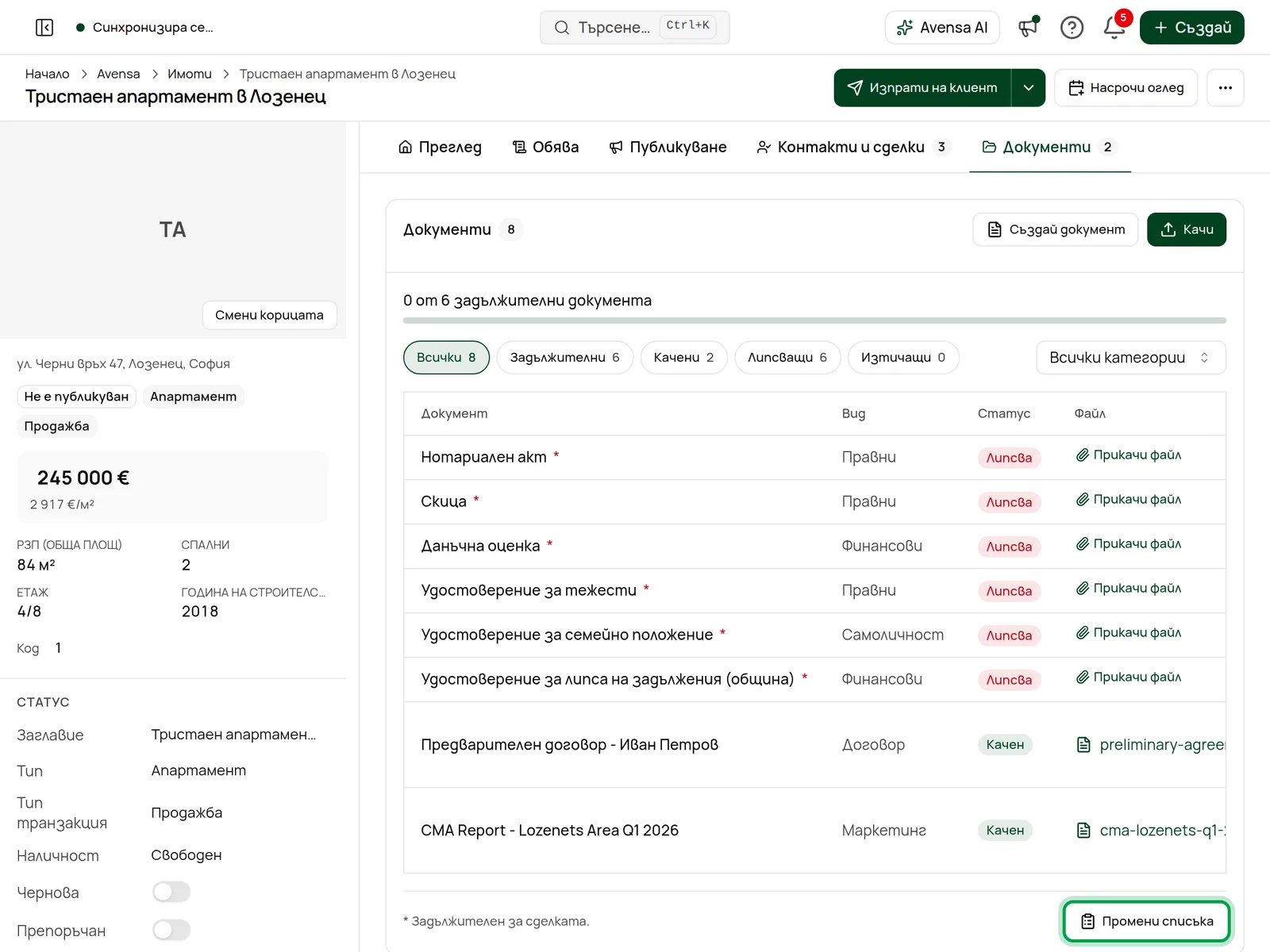
Task: Click the Търсене search field
Action: click(634, 28)
